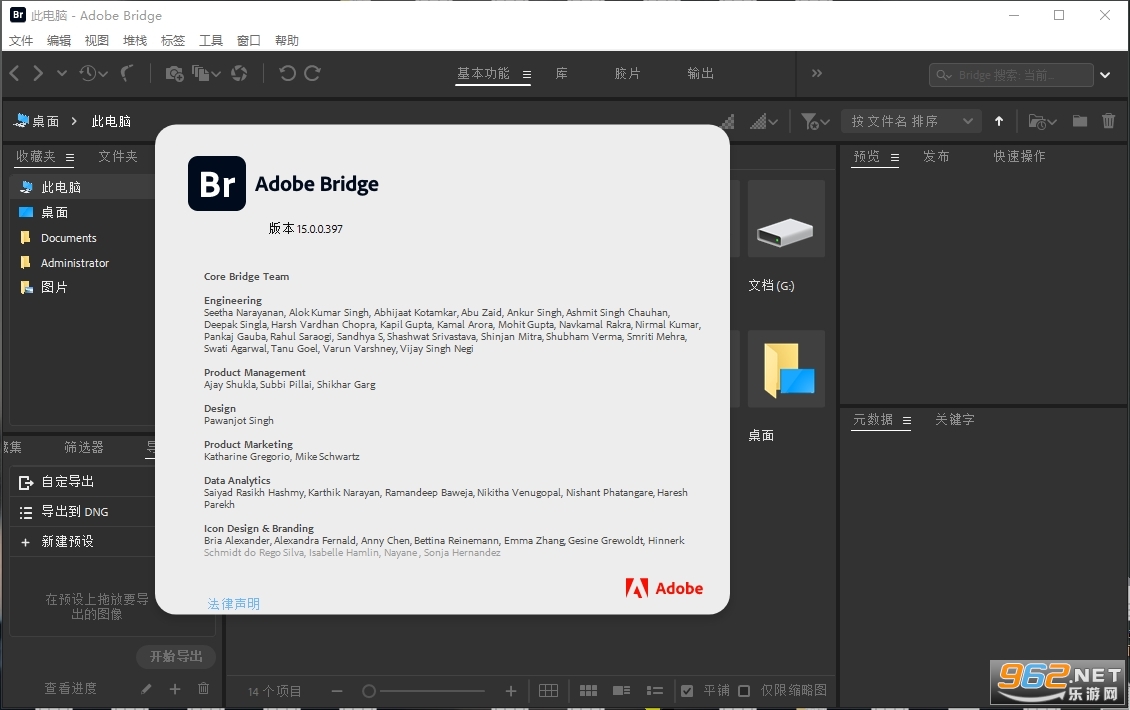Open the recent folder clock dropdown
Viewport: 1130px width, 710px height.
(x=1042, y=121)
